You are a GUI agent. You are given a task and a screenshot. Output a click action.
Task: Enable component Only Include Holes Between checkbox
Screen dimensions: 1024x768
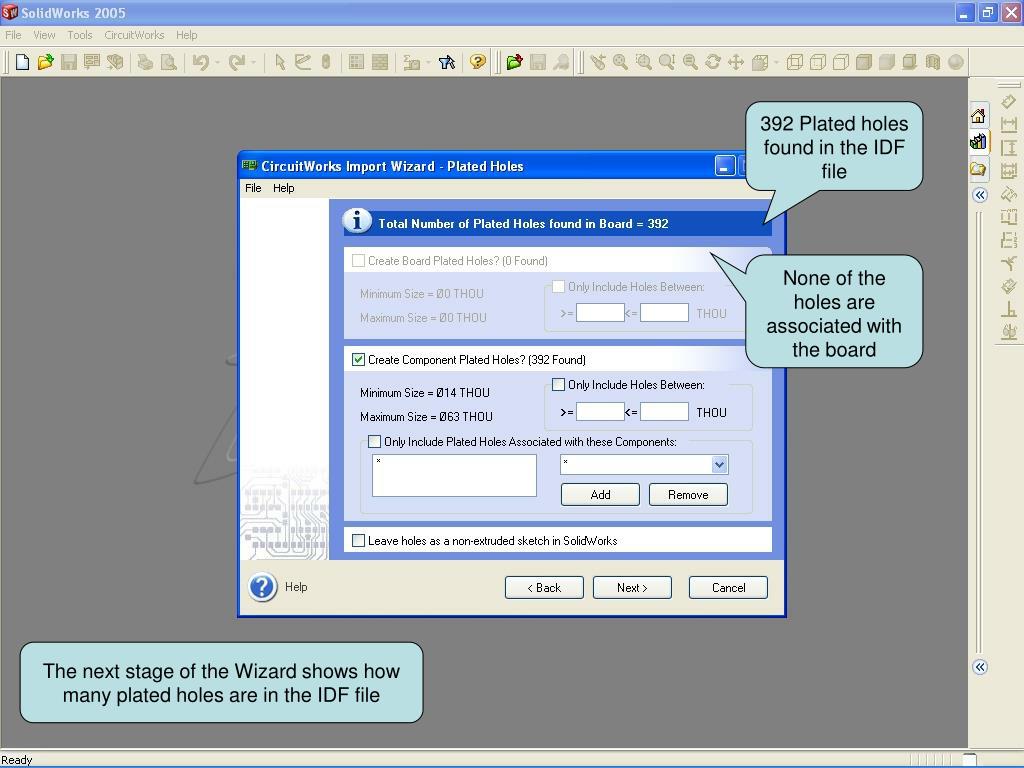click(558, 385)
